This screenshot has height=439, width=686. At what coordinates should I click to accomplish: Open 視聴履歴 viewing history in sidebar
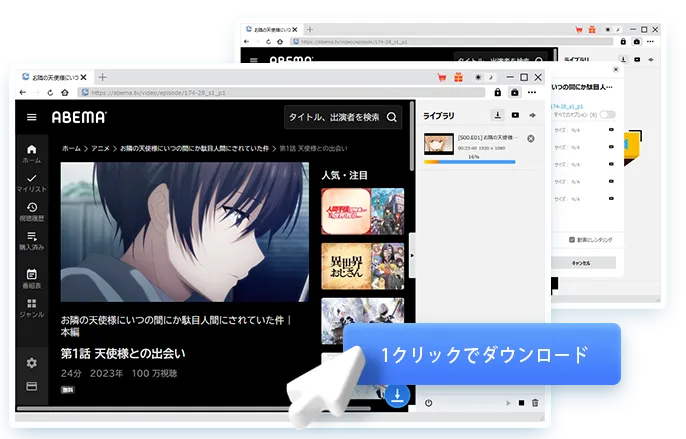32,212
